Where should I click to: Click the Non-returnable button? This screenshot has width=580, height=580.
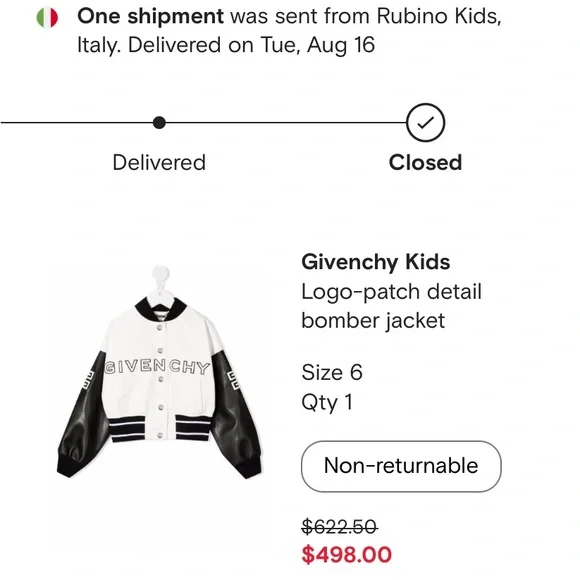(401, 466)
